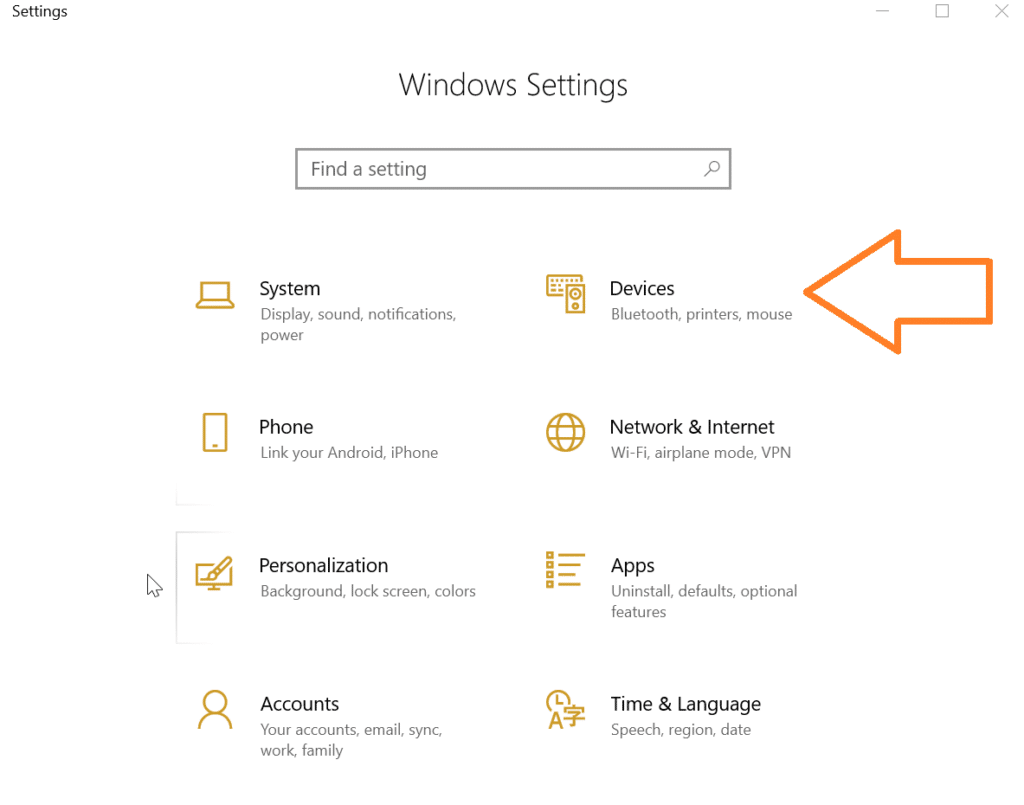Click the Windows Settings title text
The height and width of the screenshot is (805, 1024).
coord(513,85)
